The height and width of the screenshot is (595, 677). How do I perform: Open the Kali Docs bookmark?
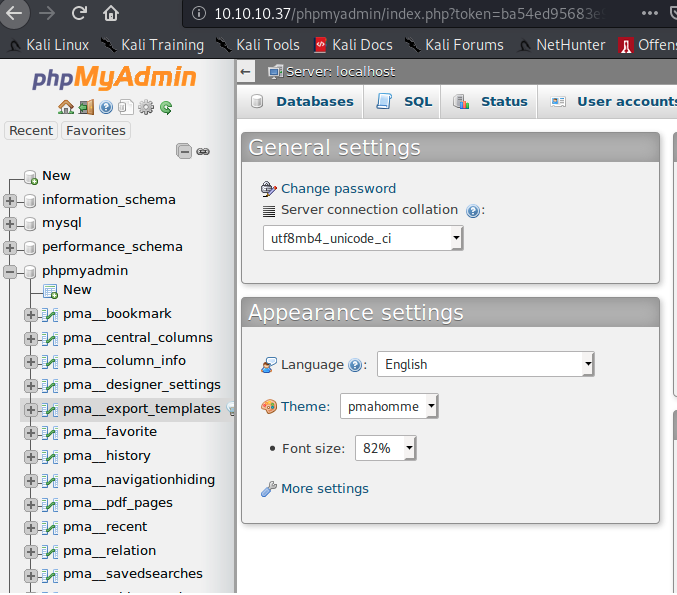(x=354, y=44)
